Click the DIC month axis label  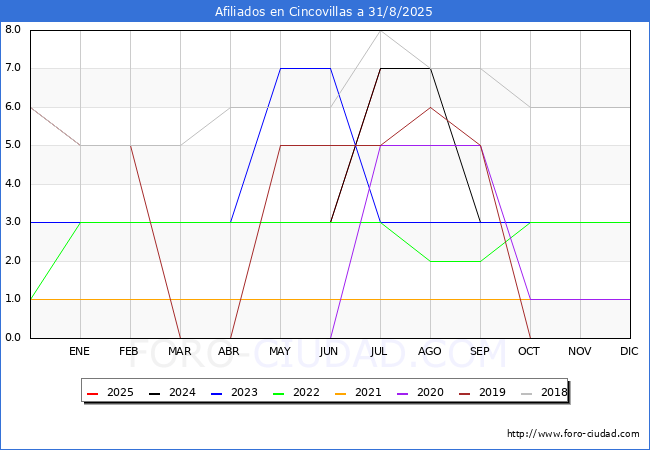(x=629, y=351)
